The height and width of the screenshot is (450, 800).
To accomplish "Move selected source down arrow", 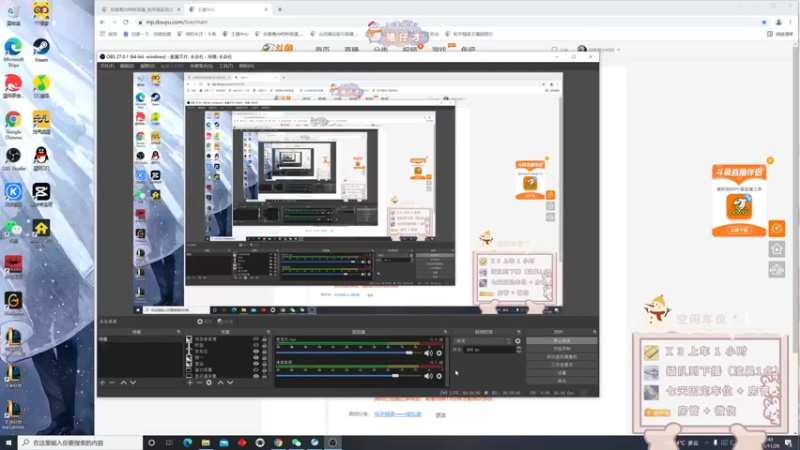I will [x=230, y=382].
